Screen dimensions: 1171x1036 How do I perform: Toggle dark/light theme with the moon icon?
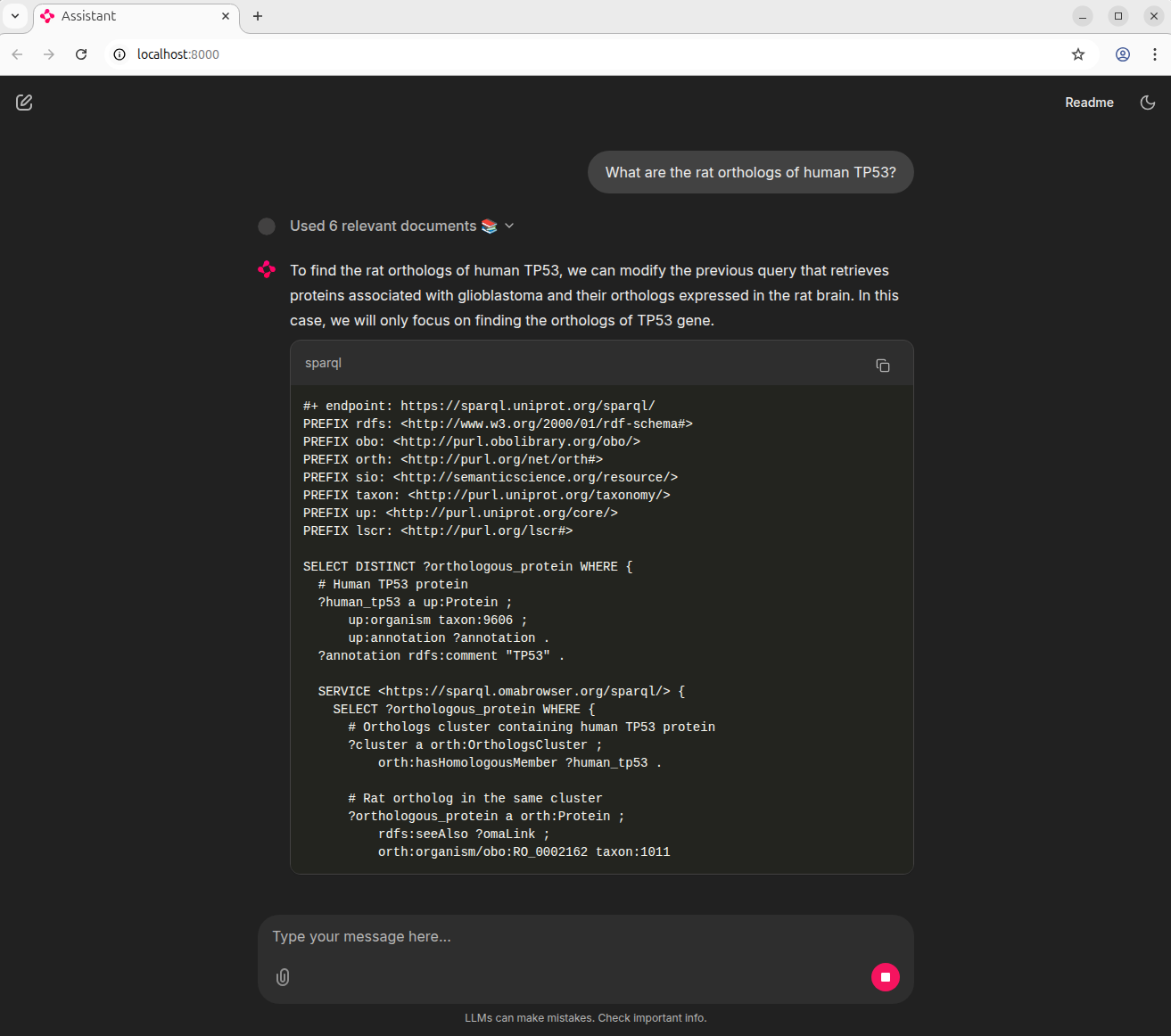[1148, 103]
